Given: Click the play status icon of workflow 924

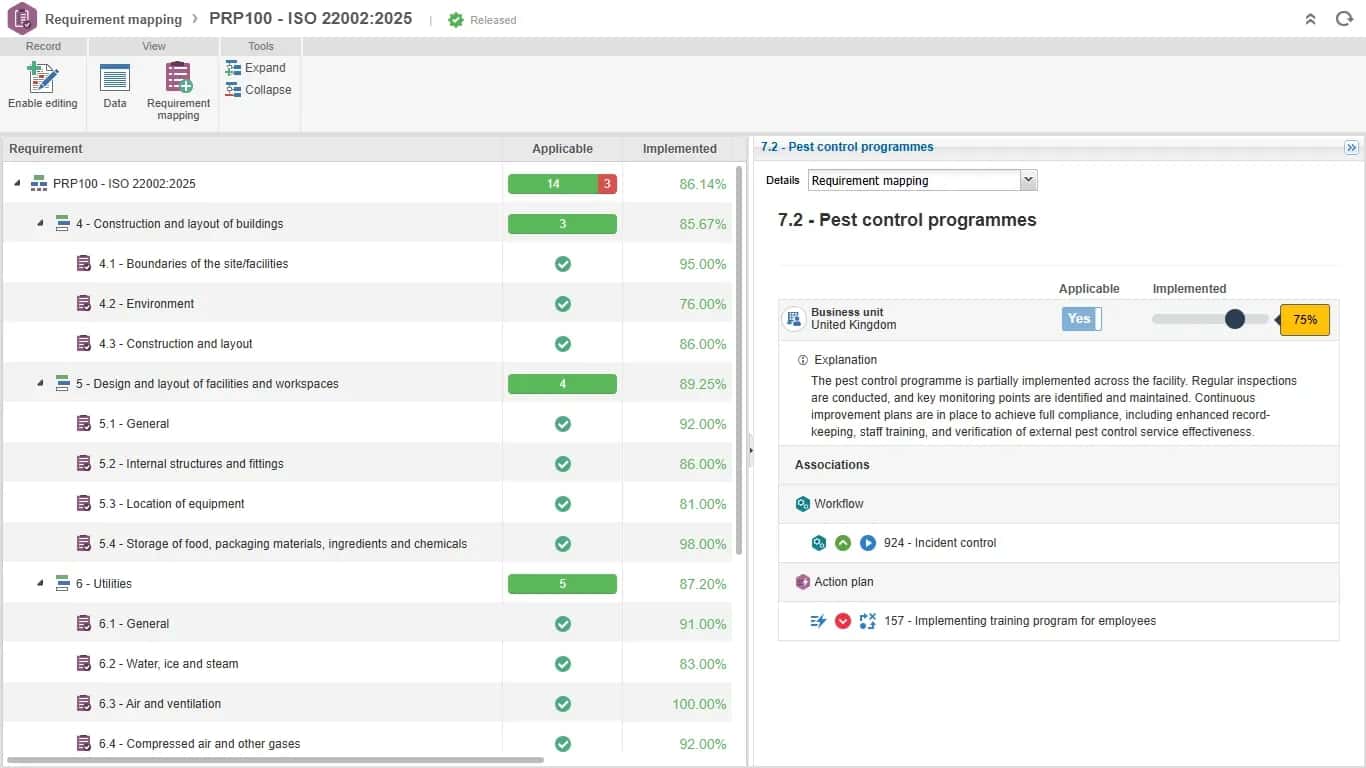Looking at the screenshot, I should [x=868, y=543].
